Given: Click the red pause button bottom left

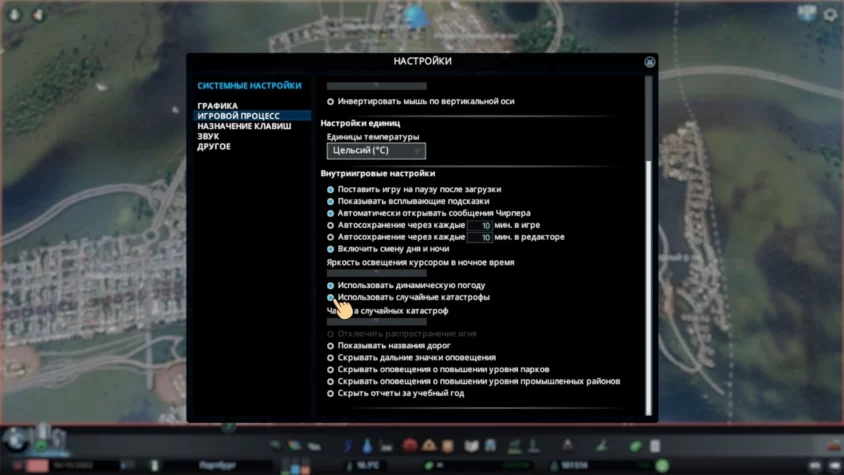Looking at the screenshot, I should point(37,465).
